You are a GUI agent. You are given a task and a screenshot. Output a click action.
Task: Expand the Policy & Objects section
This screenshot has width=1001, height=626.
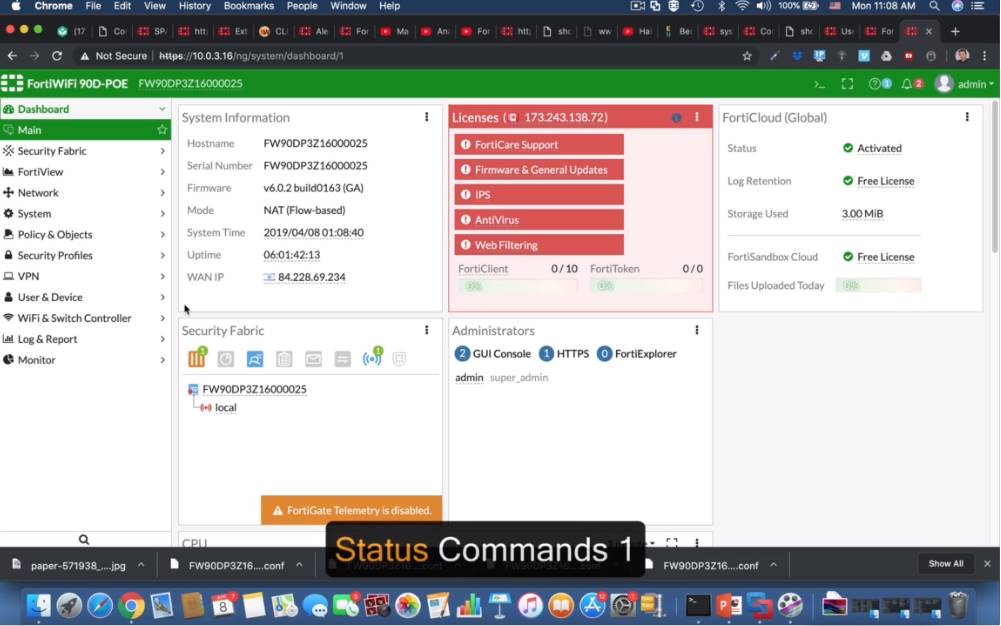coord(85,235)
